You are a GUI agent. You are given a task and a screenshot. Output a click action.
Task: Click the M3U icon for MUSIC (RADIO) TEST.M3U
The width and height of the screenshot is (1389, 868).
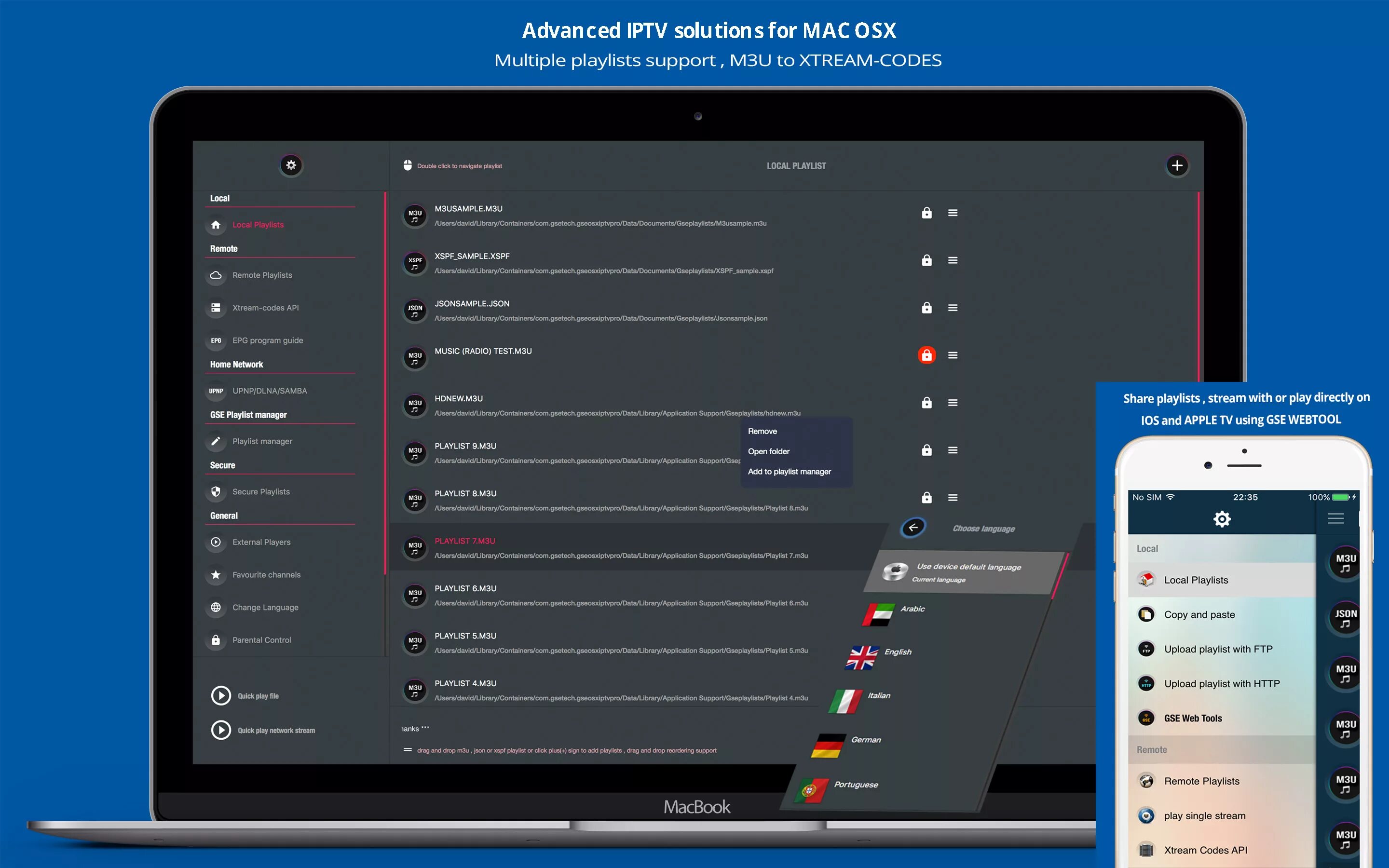414,355
